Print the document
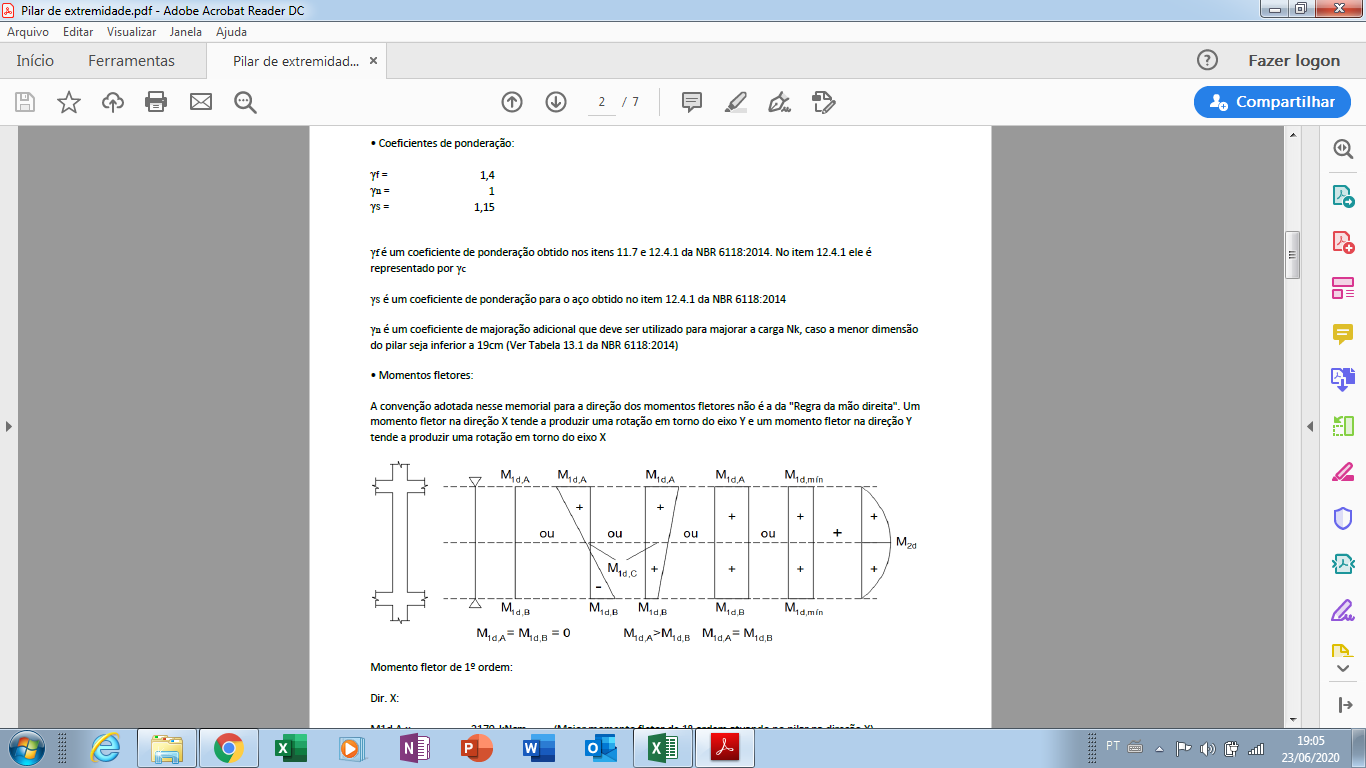This screenshot has height=768, width=1366. coord(156,102)
